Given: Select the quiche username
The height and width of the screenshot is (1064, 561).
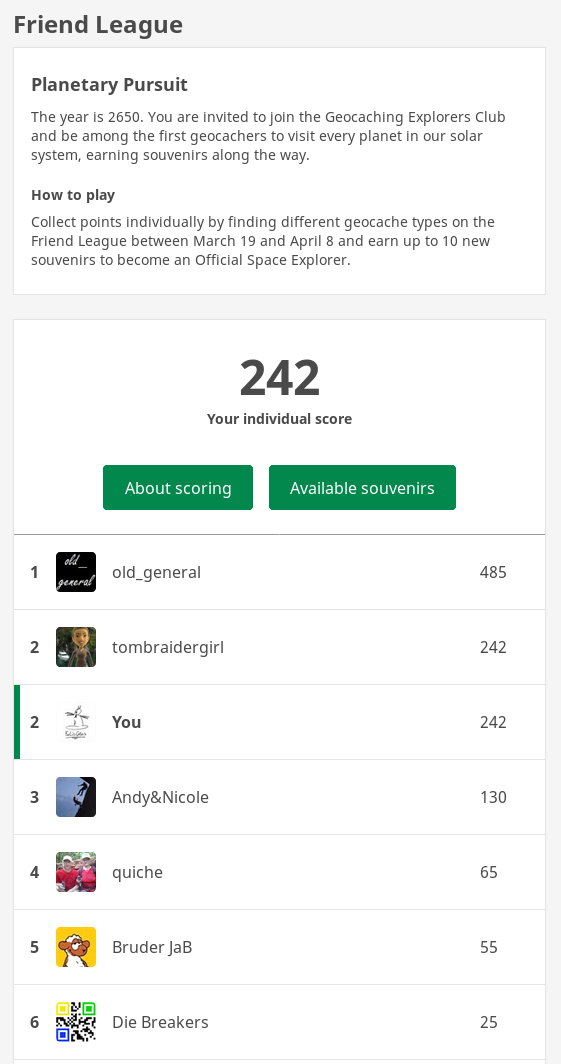Looking at the screenshot, I should pos(137,872).
